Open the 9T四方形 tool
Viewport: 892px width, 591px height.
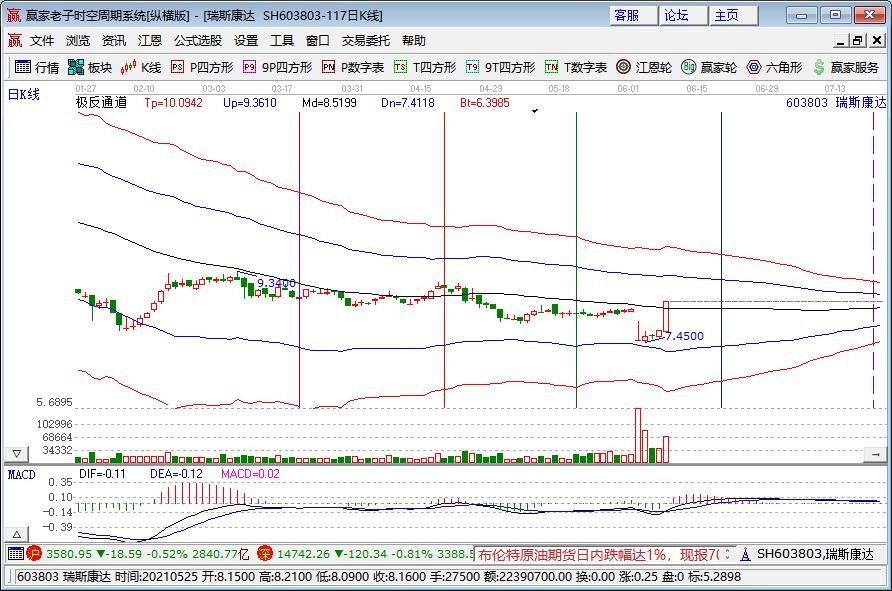pyautogui.click(x=501, y=67)
